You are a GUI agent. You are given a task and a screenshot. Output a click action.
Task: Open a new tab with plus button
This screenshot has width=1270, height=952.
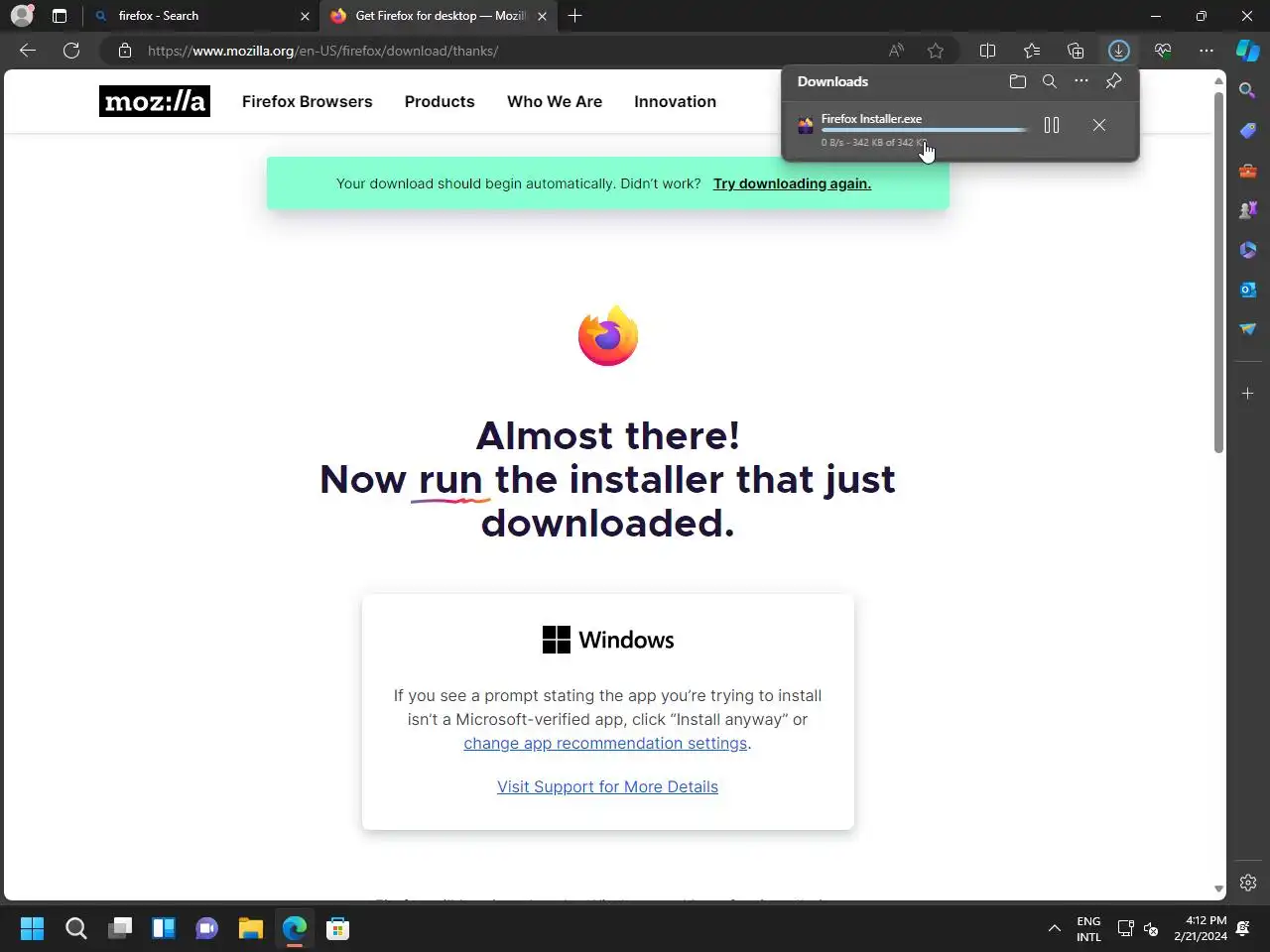575,16
